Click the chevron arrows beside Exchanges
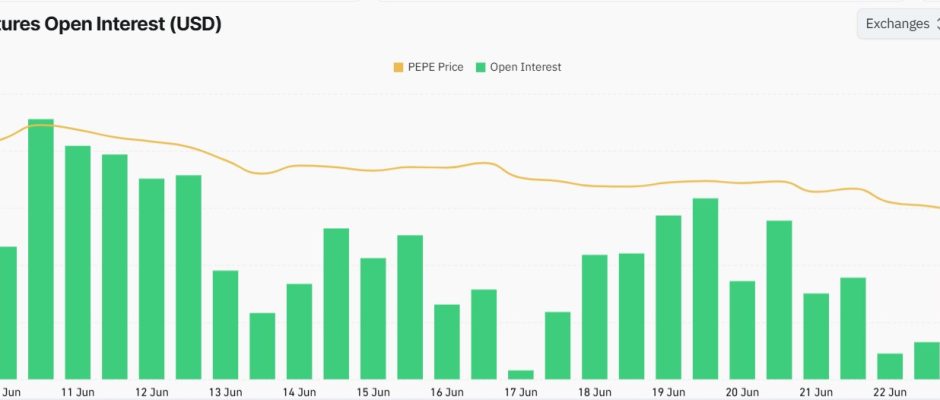Screen dimensions: 940x400 point(937,24)
